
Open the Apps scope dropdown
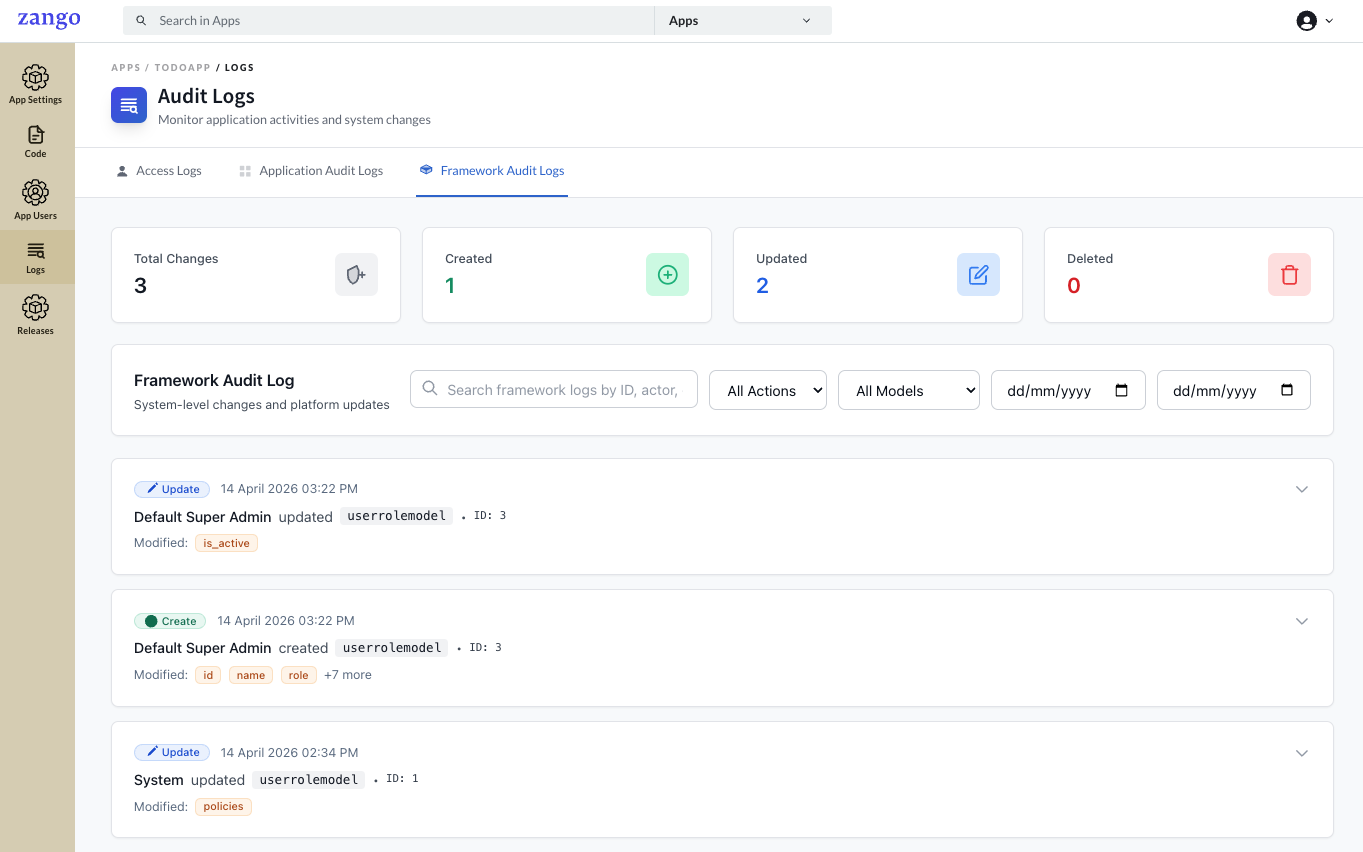(742, 21)
